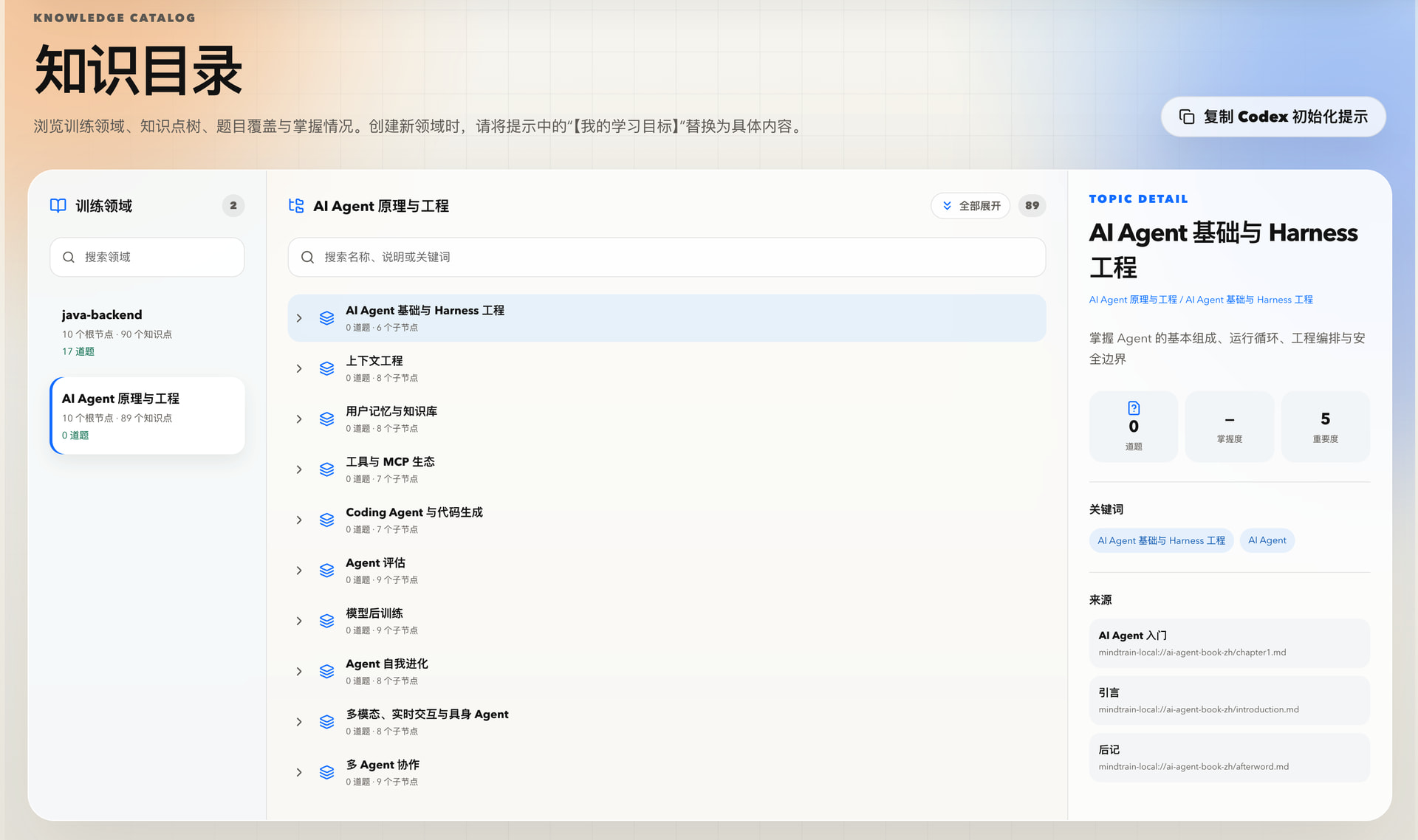Click the domain count badge 2
1418x840 pixels.
(233, 206)
